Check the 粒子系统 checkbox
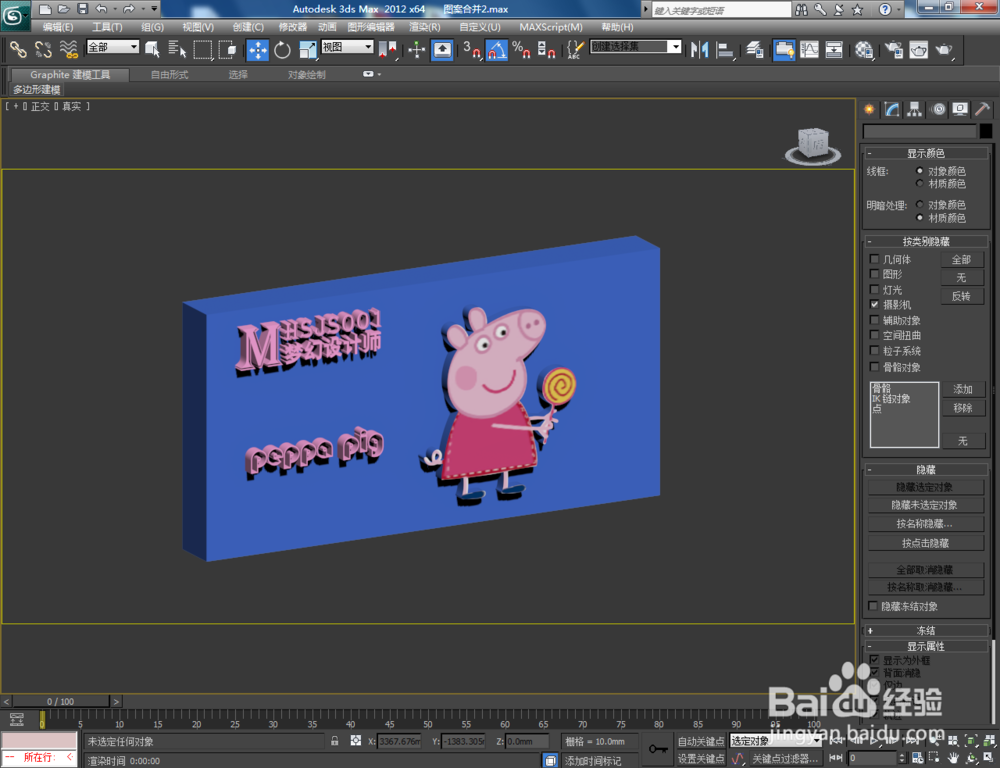The width and height of the screenshot is (1000, 768). click(x=874, y=350)
